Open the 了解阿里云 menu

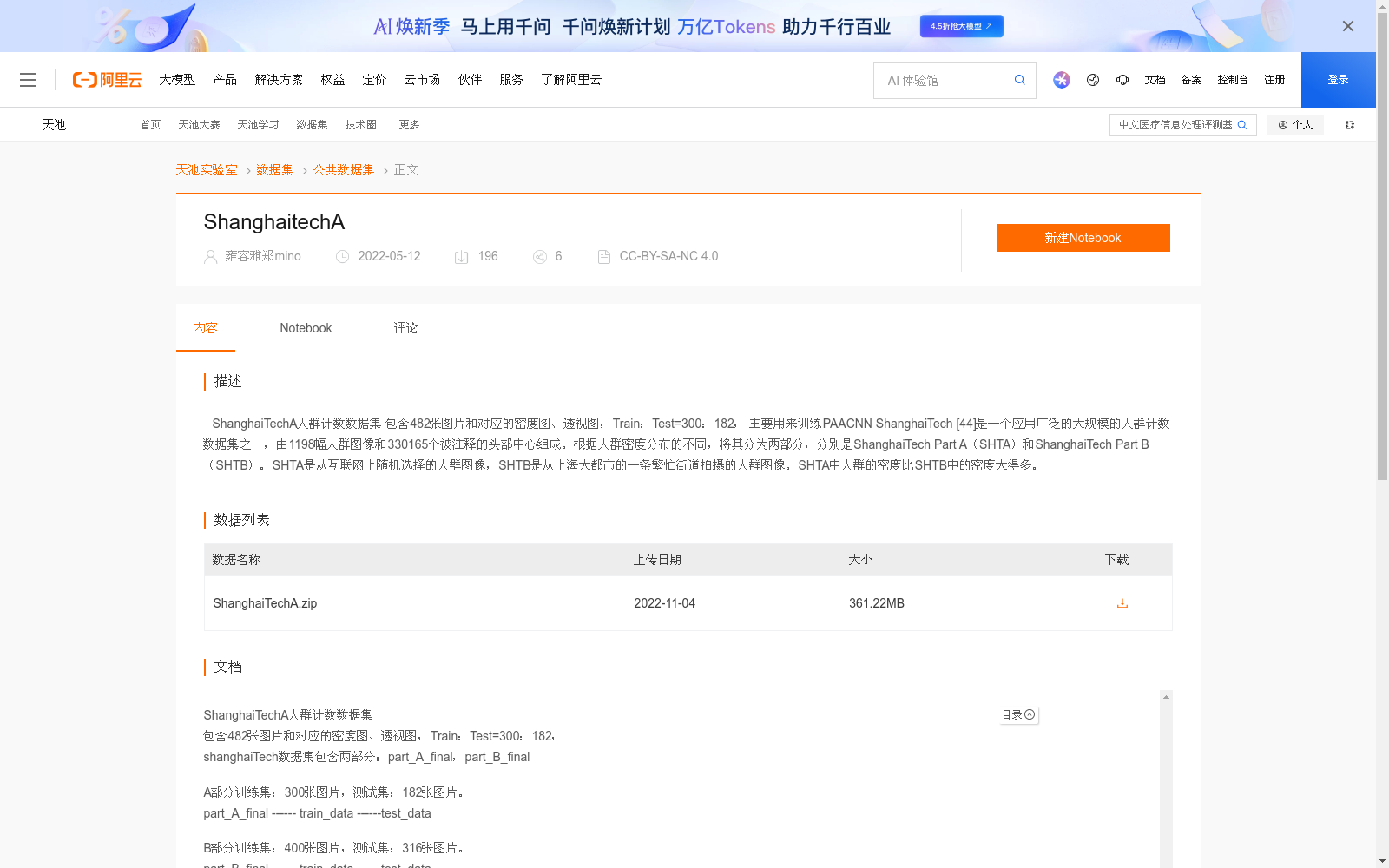pyautogui.click(x=571, y=80)
